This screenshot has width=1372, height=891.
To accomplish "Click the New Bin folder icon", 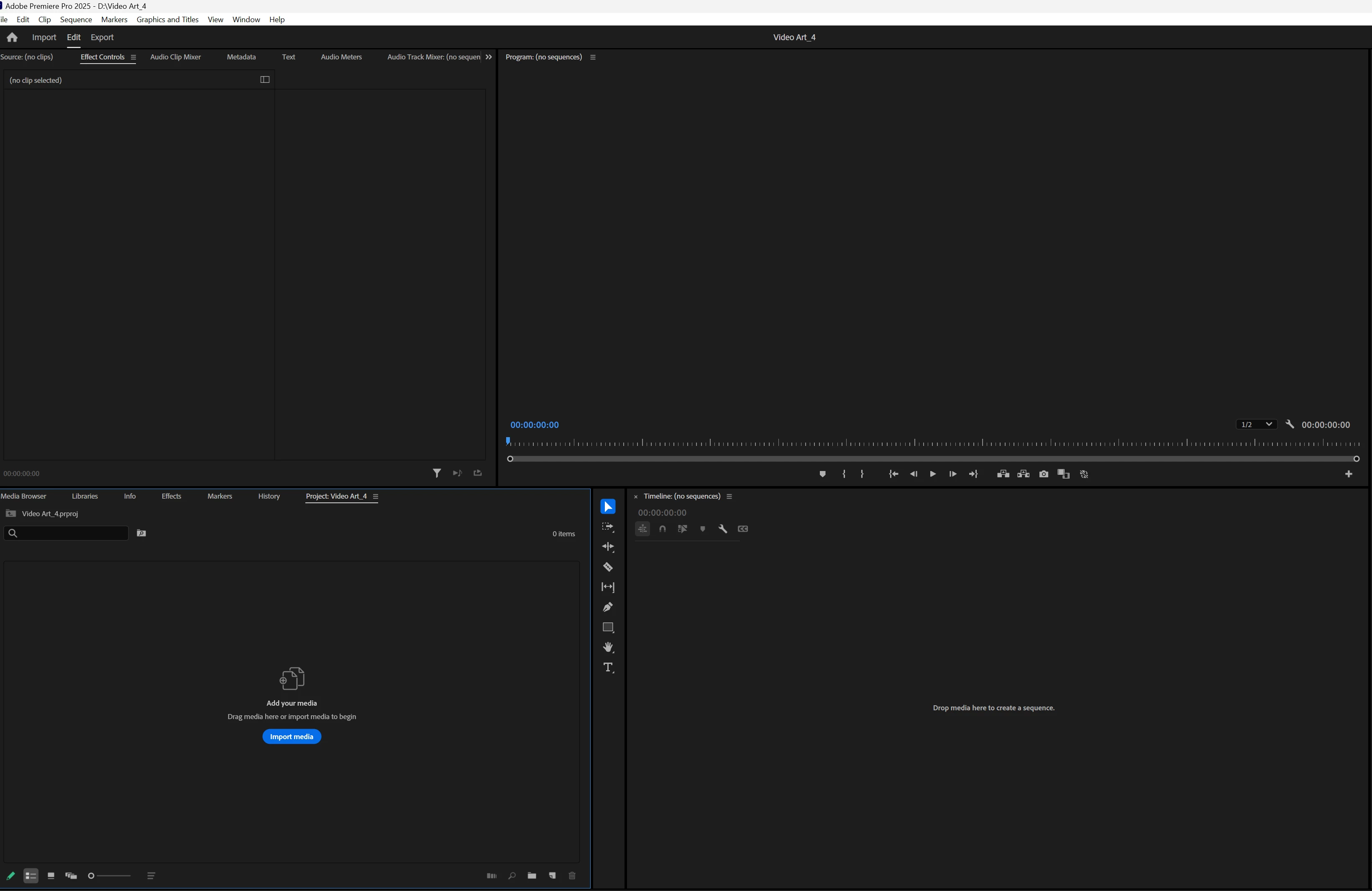I will pyautogui.click(x=532, y=876).
